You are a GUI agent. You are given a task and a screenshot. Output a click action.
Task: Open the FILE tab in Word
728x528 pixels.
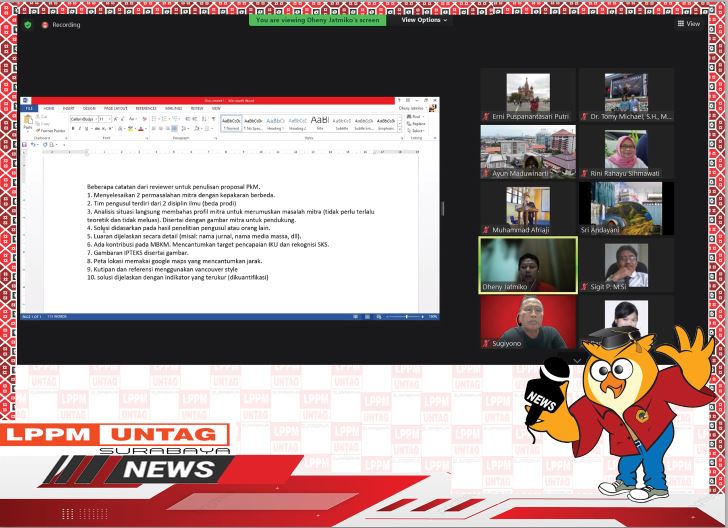click(x=29, y=108)
